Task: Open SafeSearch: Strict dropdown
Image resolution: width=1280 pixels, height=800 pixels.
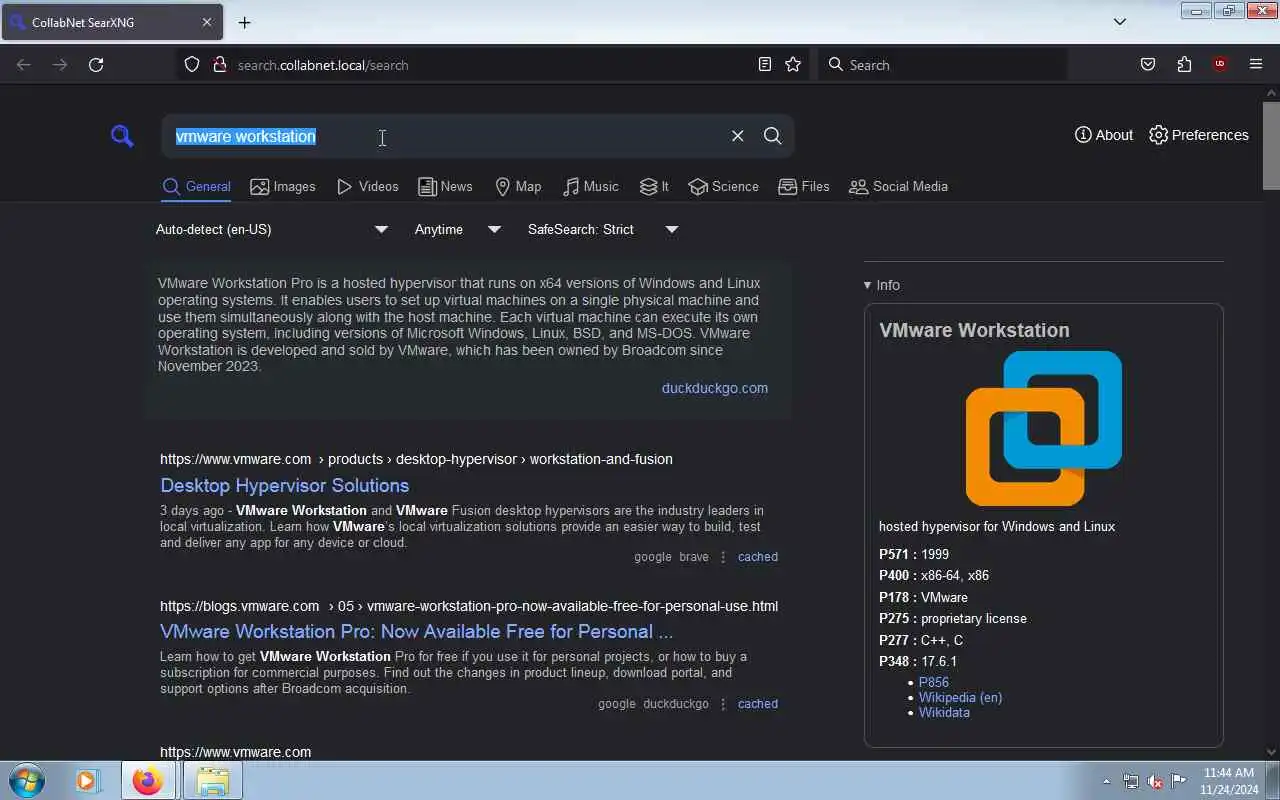Action: 603,230
